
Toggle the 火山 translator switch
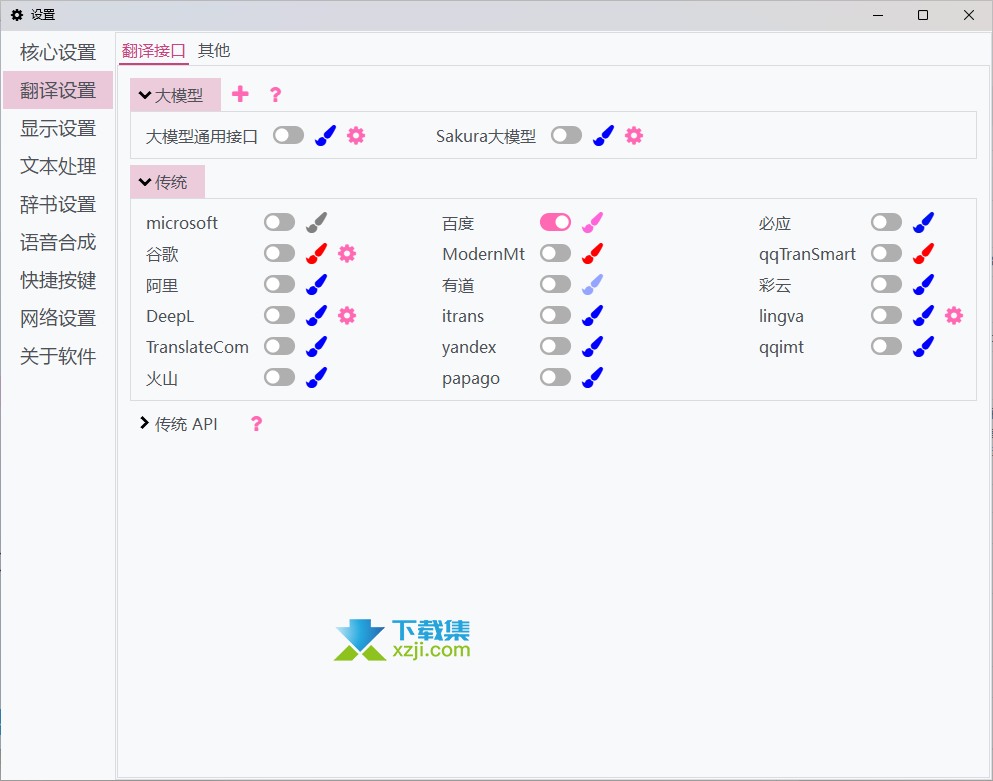[280, 377]
